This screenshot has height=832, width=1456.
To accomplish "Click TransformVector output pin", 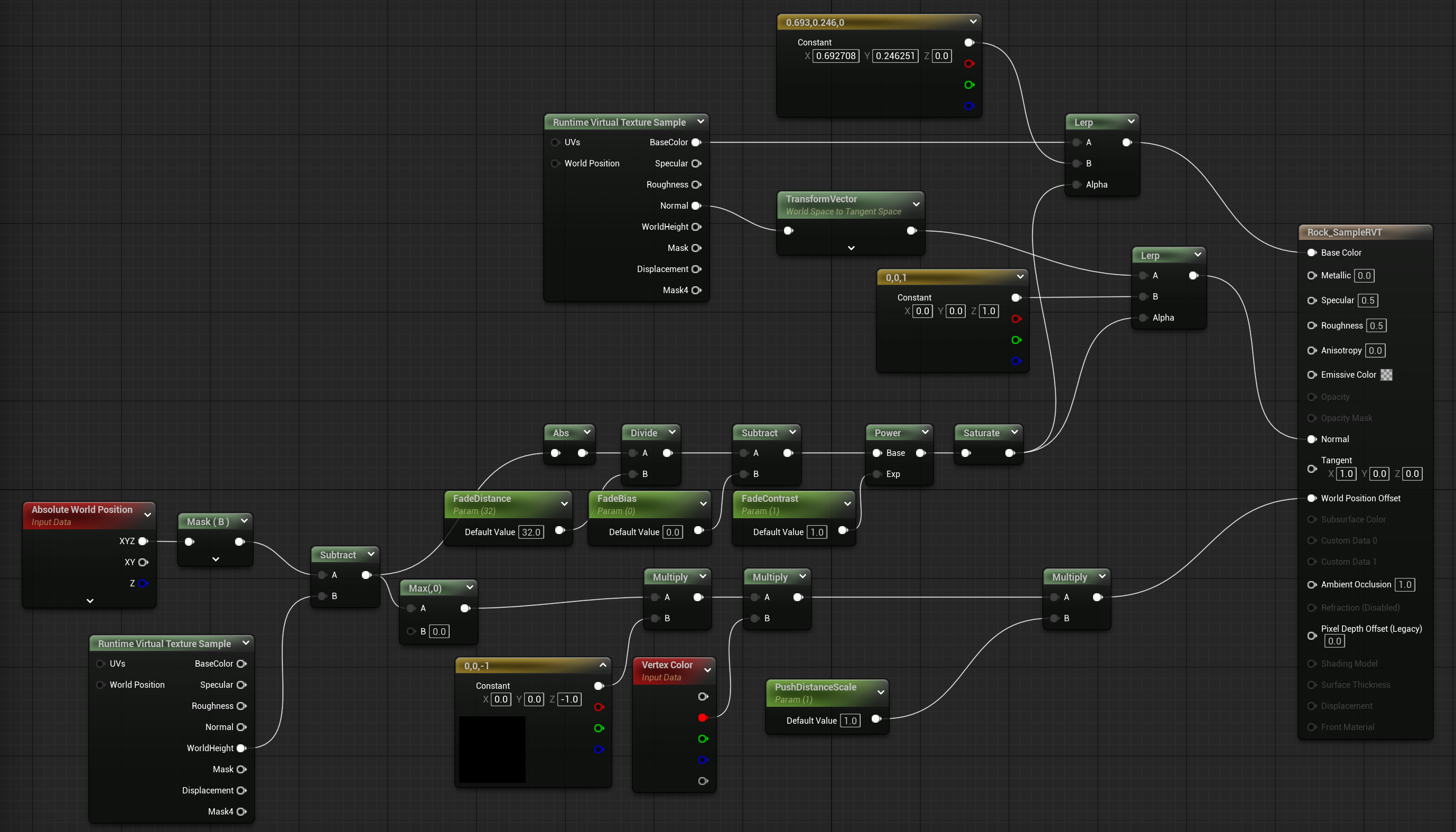I will 911,231.
